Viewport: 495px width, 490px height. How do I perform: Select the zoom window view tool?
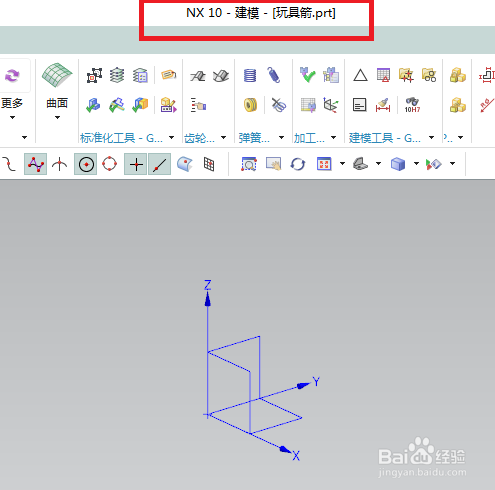(x=249, y=164)
